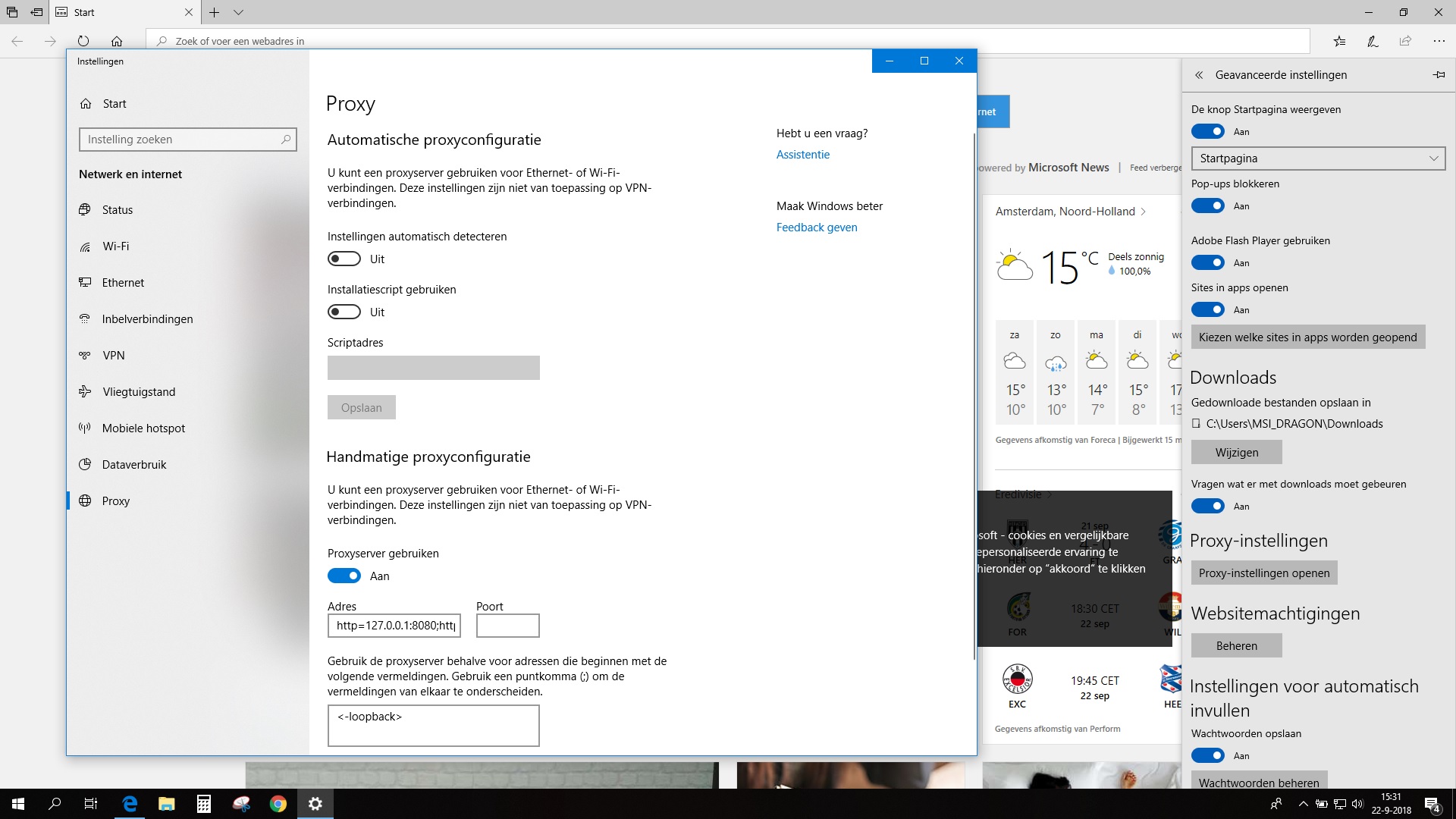Click Beheren under Websitemachtigingen
This screenshot has width=1456, height=819.
click(1237, 645)
